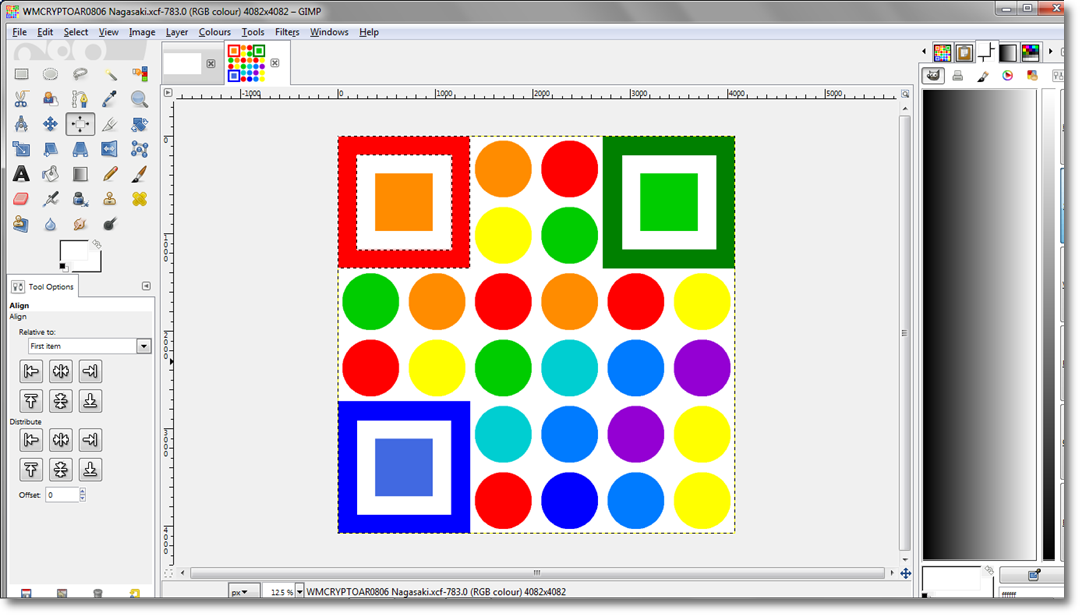This screenshot has height=615, width=1080.
Task: Activate the Perspective tool
Action: tap(80, 149)
